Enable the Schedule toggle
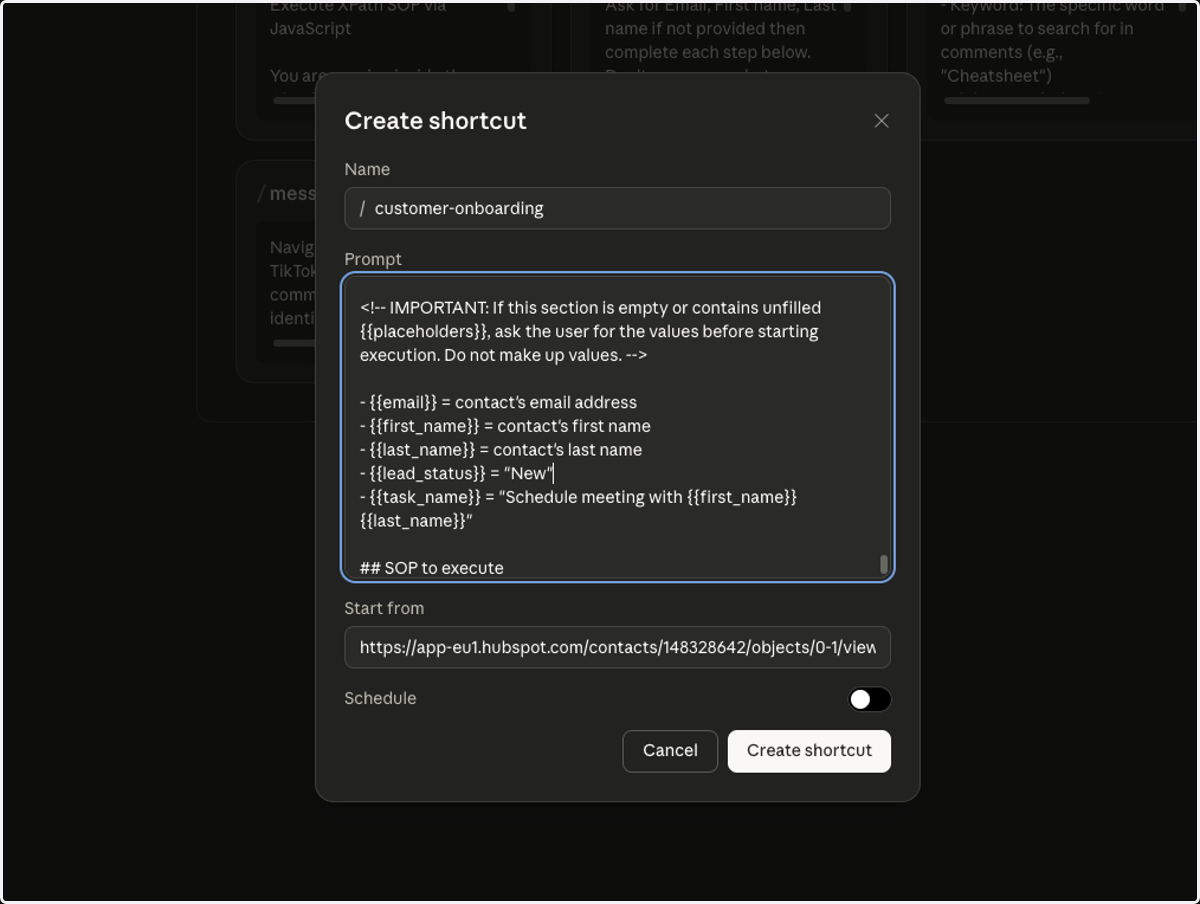The height and width of the screenshot is (904, 1200). (x=869, y=699)
